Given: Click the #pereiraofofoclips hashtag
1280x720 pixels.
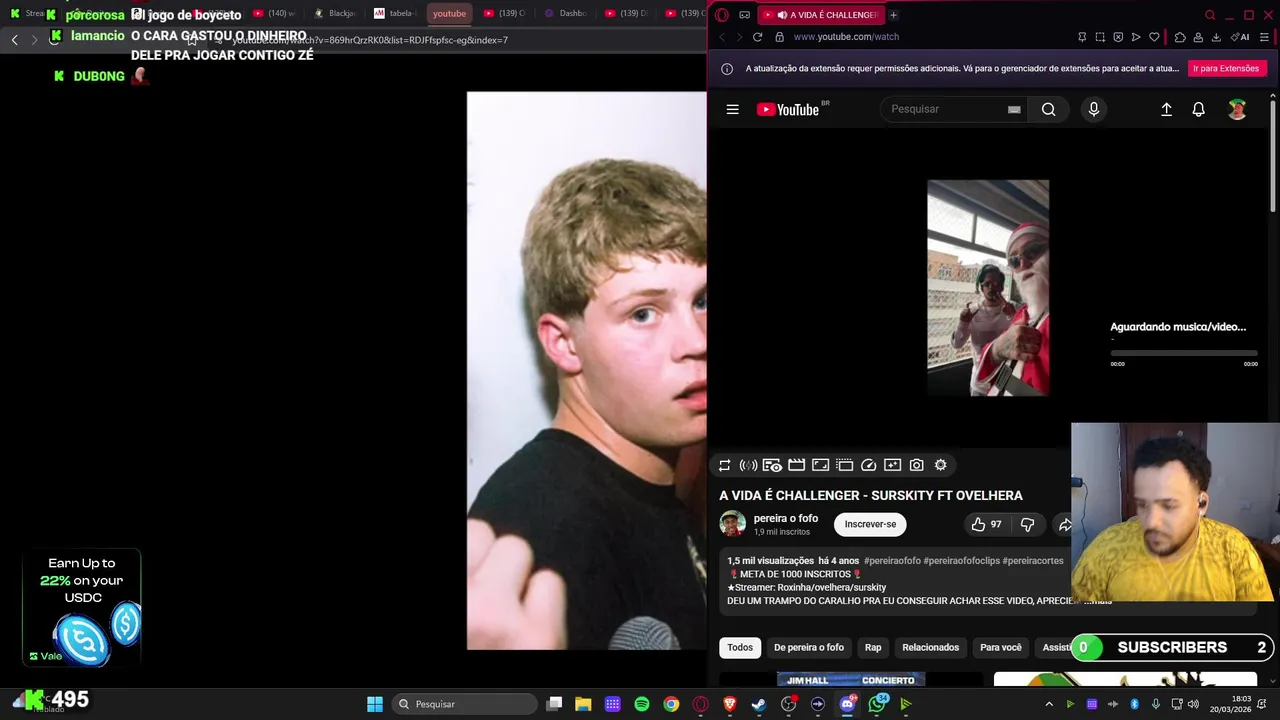Looking at the screenshot, I should 961,561.
